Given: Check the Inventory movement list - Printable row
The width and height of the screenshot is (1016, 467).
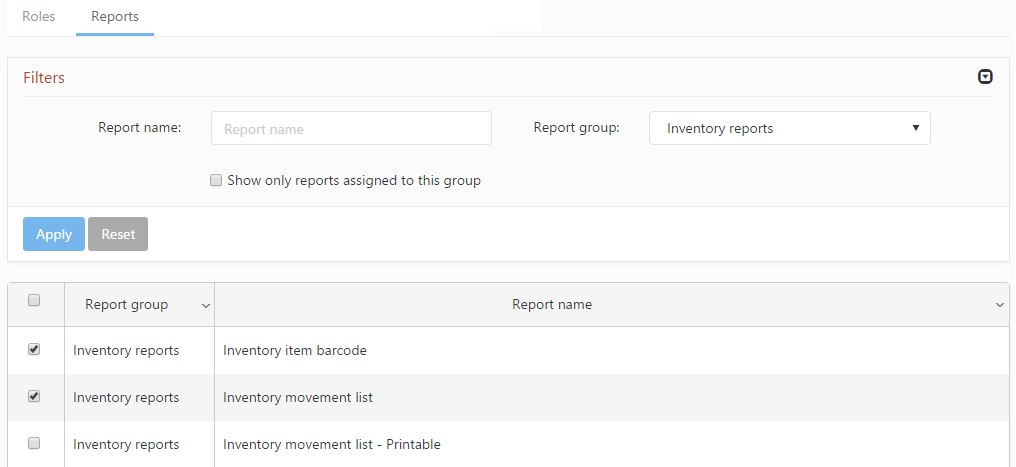Looking at the screenshot, I should [34, 442].
